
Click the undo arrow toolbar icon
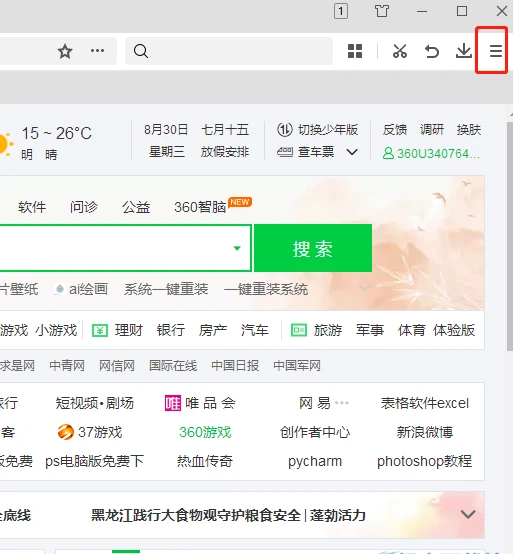click(x=432, y=52)
